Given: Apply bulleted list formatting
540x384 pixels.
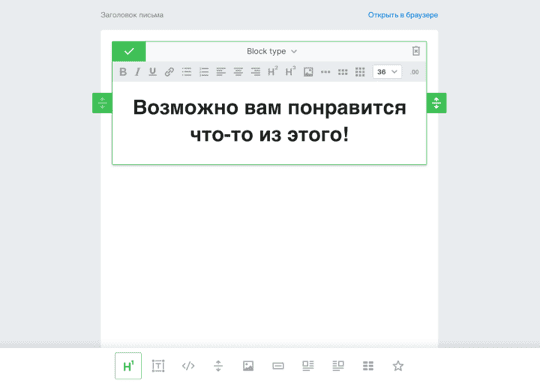Looking at the screenshot, I should 187,72.
